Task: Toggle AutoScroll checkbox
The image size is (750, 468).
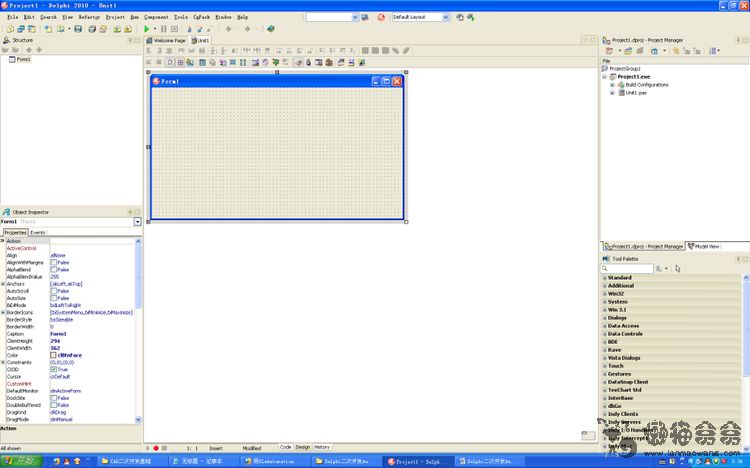Action: (x=54, y=291)
